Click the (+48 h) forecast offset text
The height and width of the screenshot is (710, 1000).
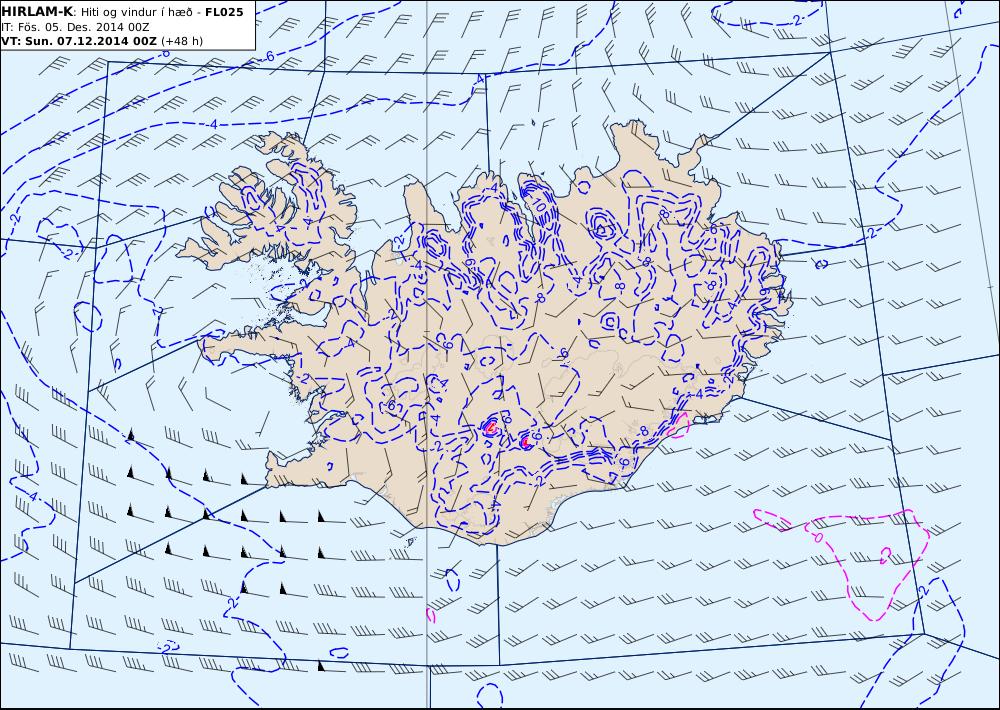click(182, 41)
